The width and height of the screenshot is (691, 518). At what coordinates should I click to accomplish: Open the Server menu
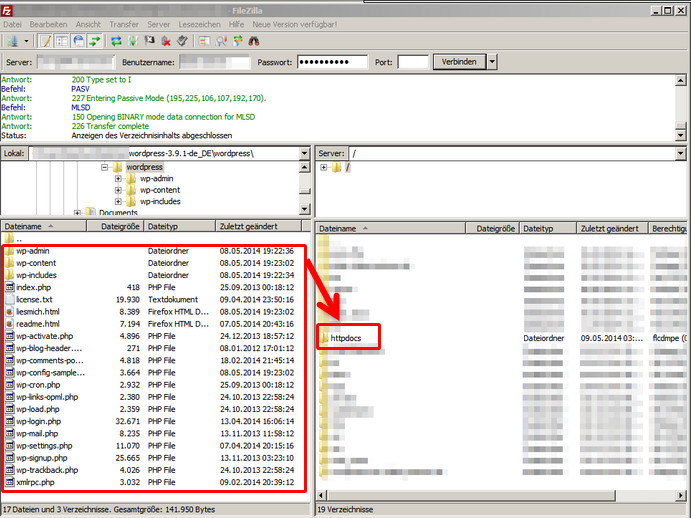[x=159, y=24]
